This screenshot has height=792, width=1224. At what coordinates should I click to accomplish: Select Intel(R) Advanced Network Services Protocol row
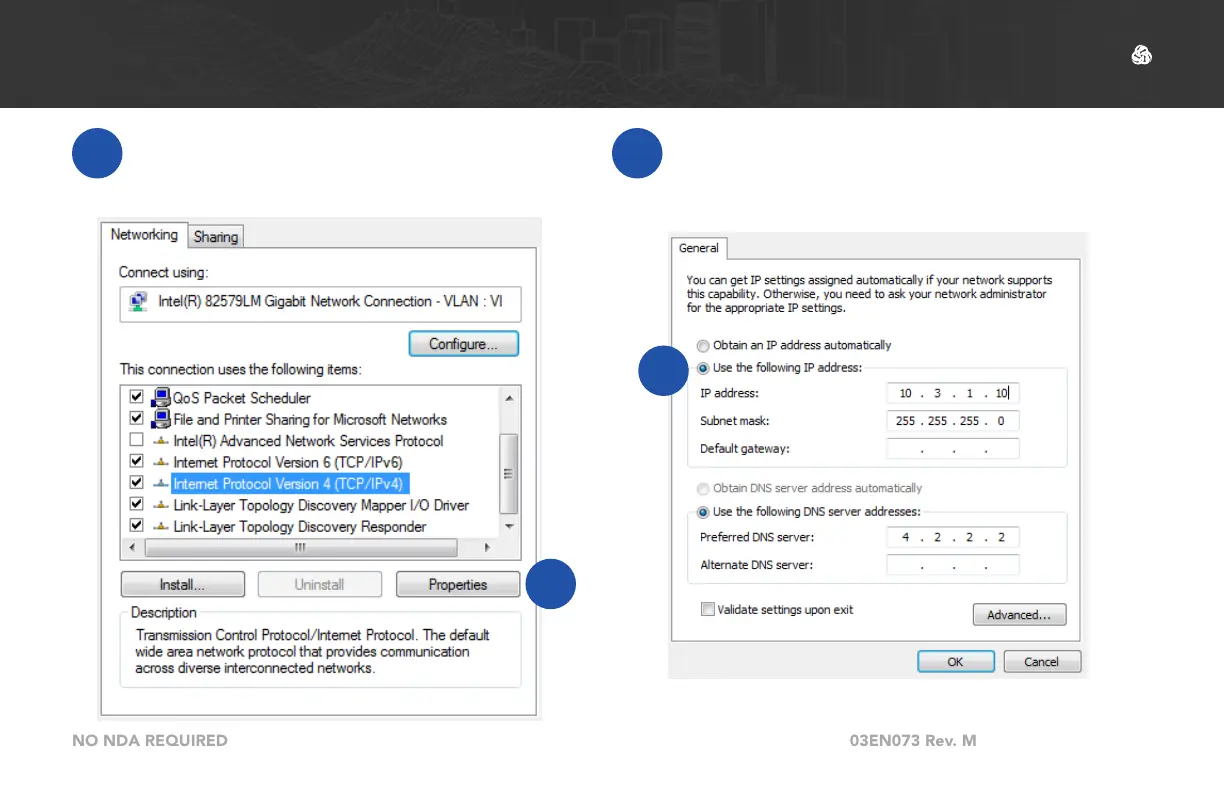tap(308, 441)
